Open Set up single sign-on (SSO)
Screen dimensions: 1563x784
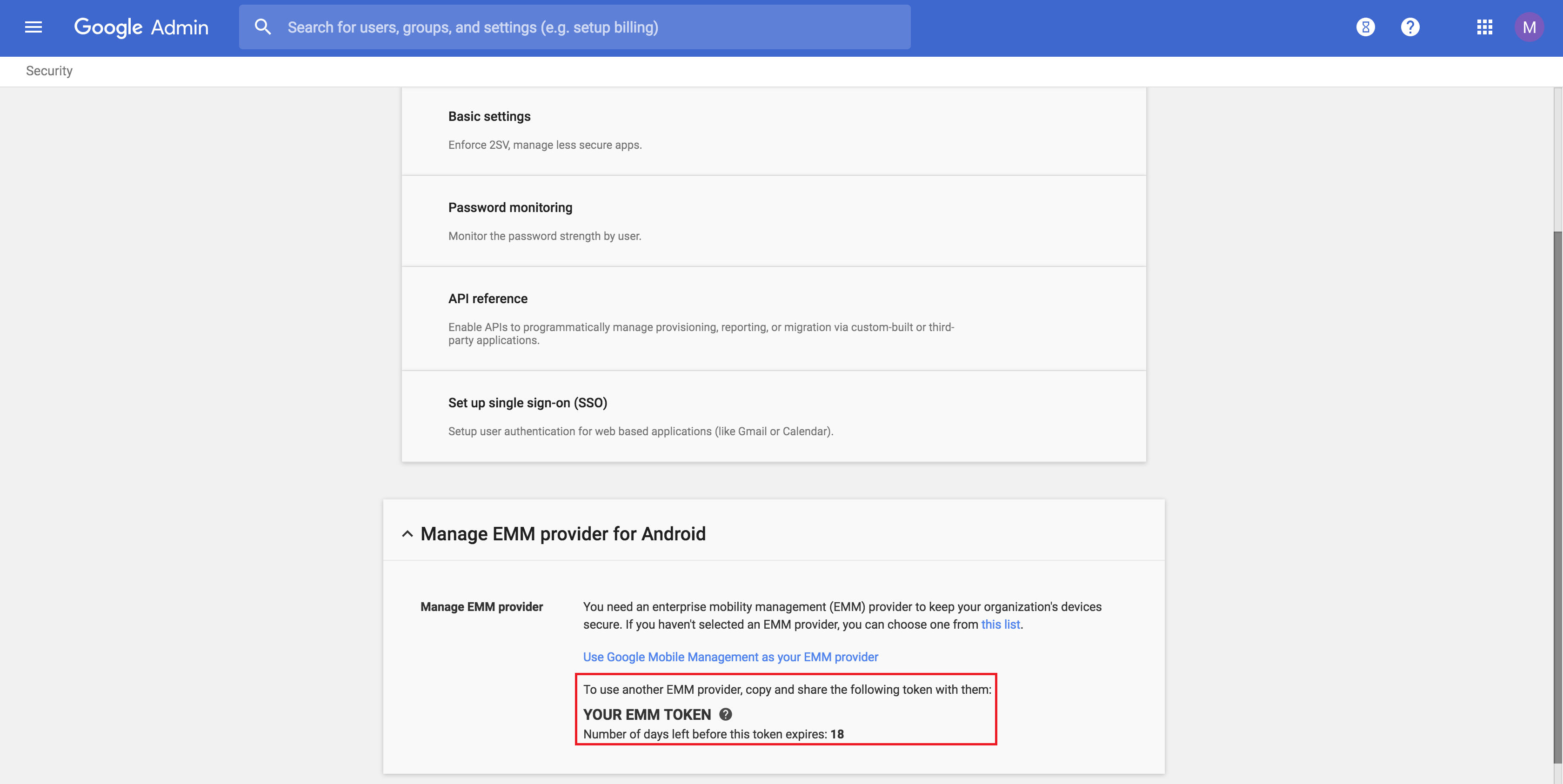(x=527, y=403)
